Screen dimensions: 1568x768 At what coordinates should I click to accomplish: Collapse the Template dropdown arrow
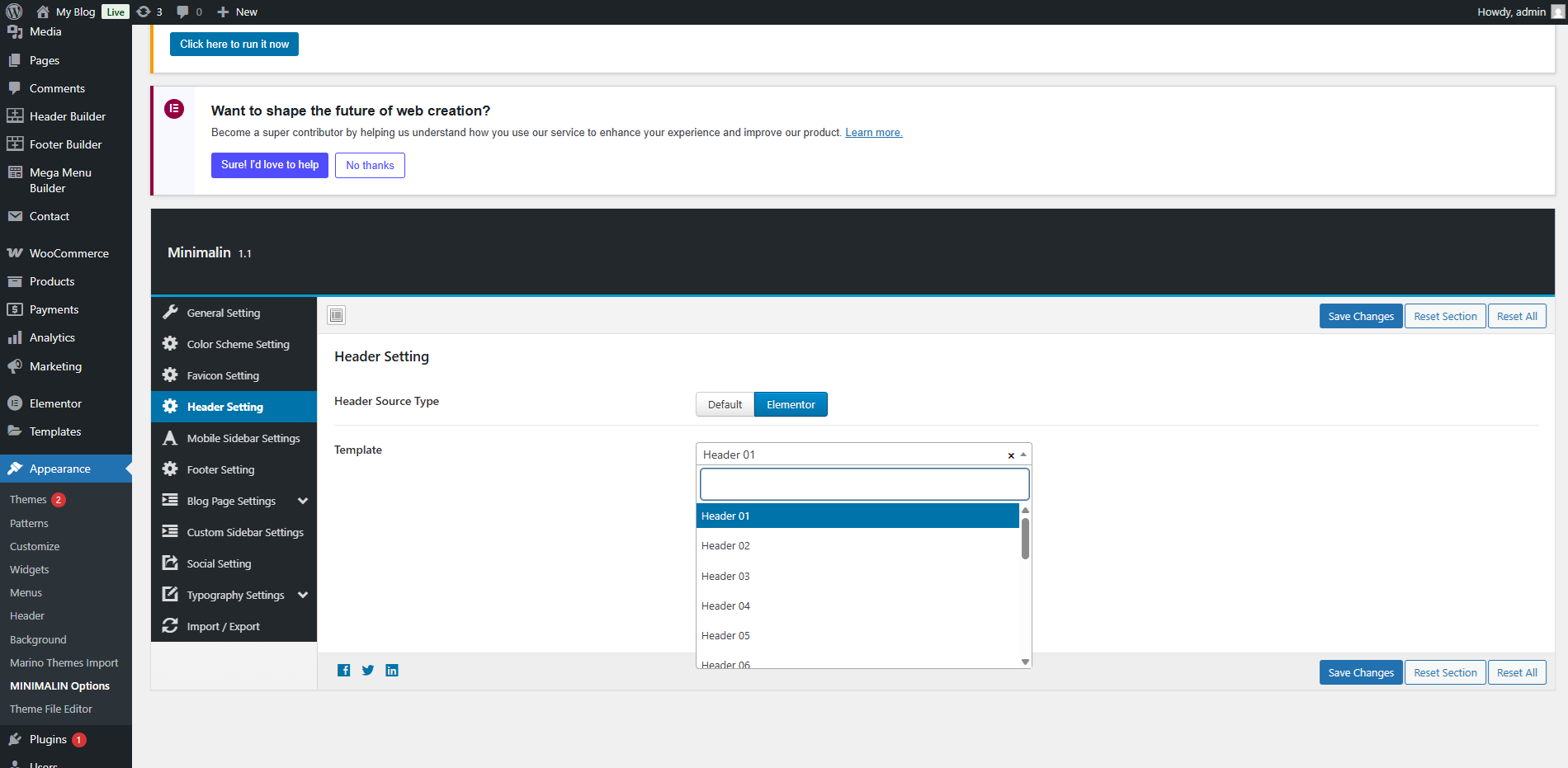(1023, 455)
